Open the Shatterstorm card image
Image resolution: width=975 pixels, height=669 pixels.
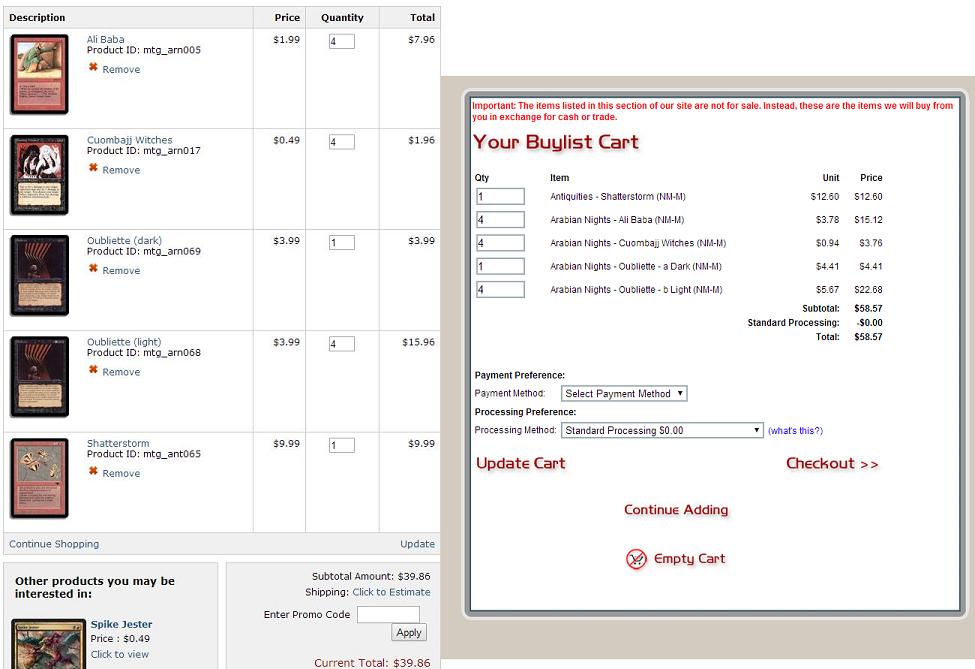(x=40, y=478)
